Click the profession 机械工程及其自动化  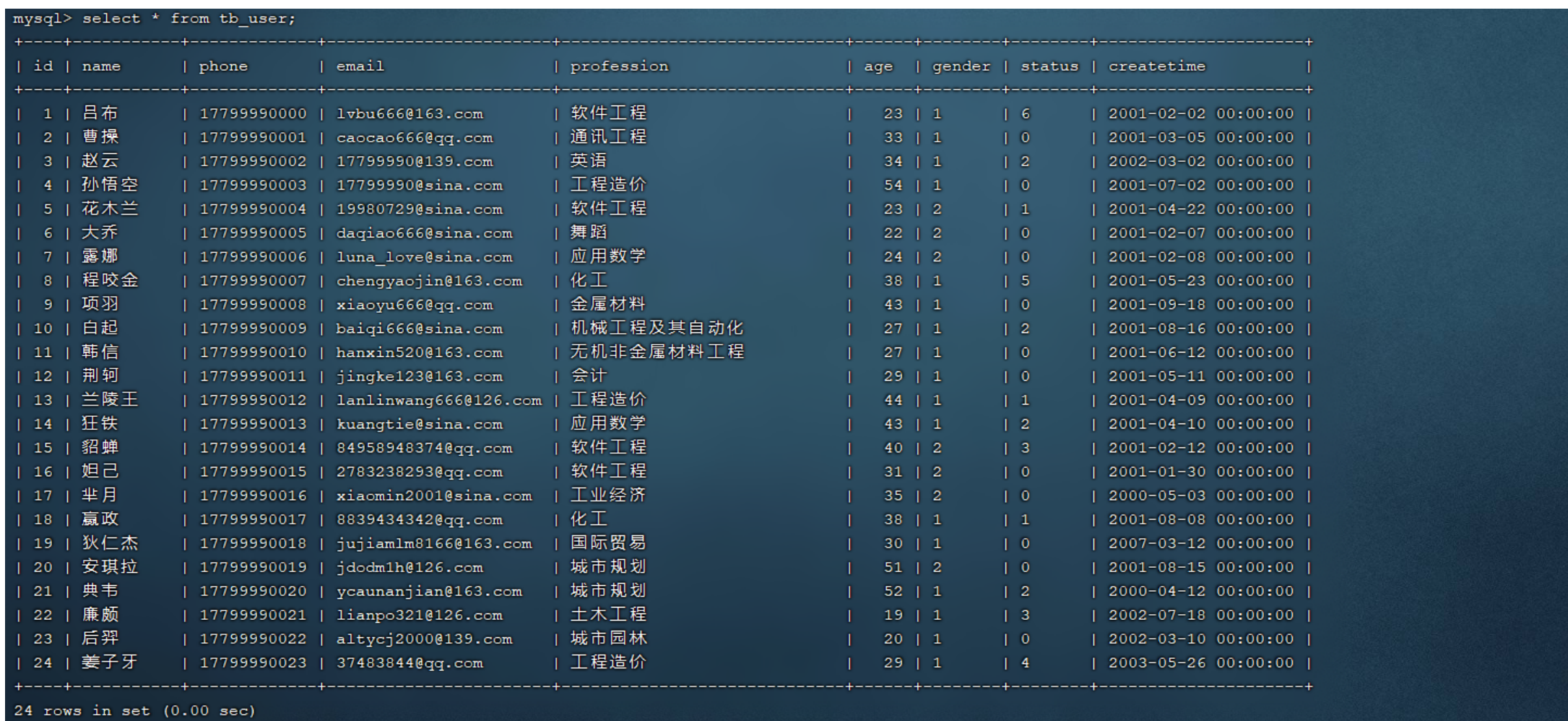657,329
